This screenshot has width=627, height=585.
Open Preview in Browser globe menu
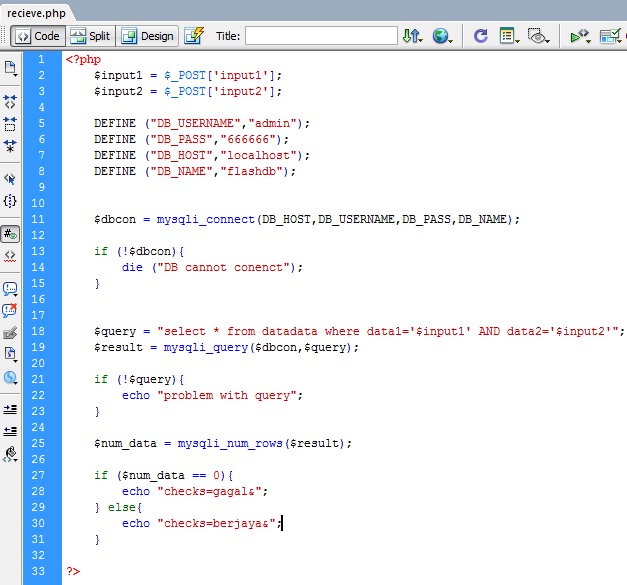[442, 36]
